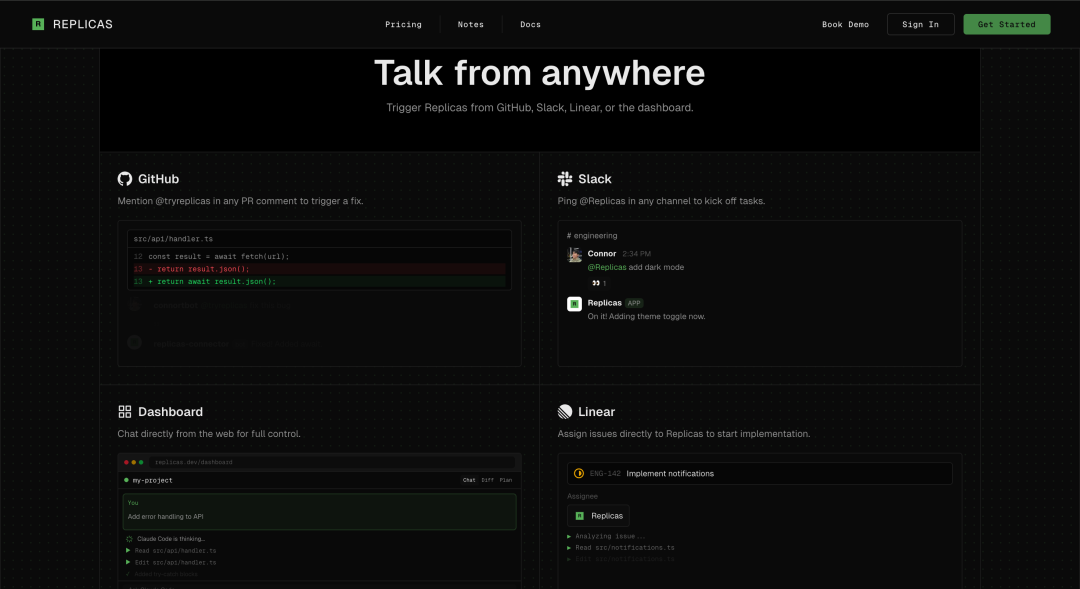Click the Replicas app avatar in Slack
The width and height of the screenshot is (1080, 589).
[x=574, y=304]
